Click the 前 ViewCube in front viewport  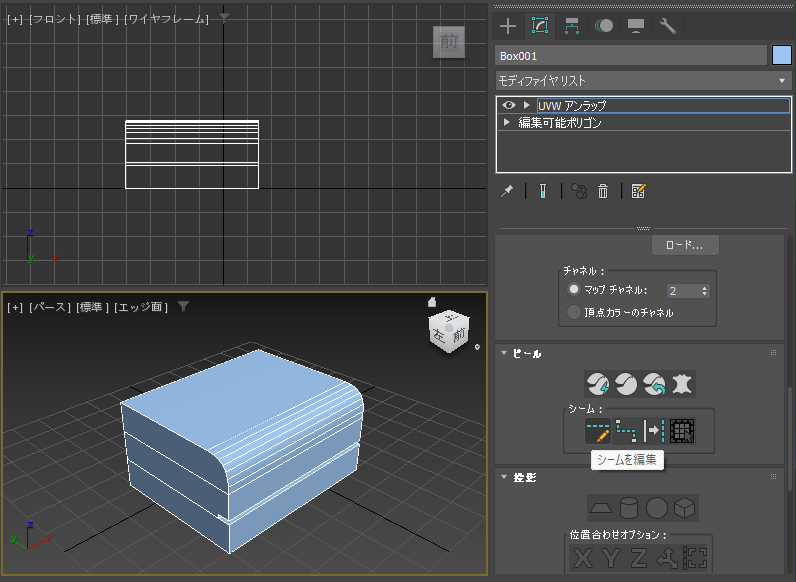[x=449, y=42]
